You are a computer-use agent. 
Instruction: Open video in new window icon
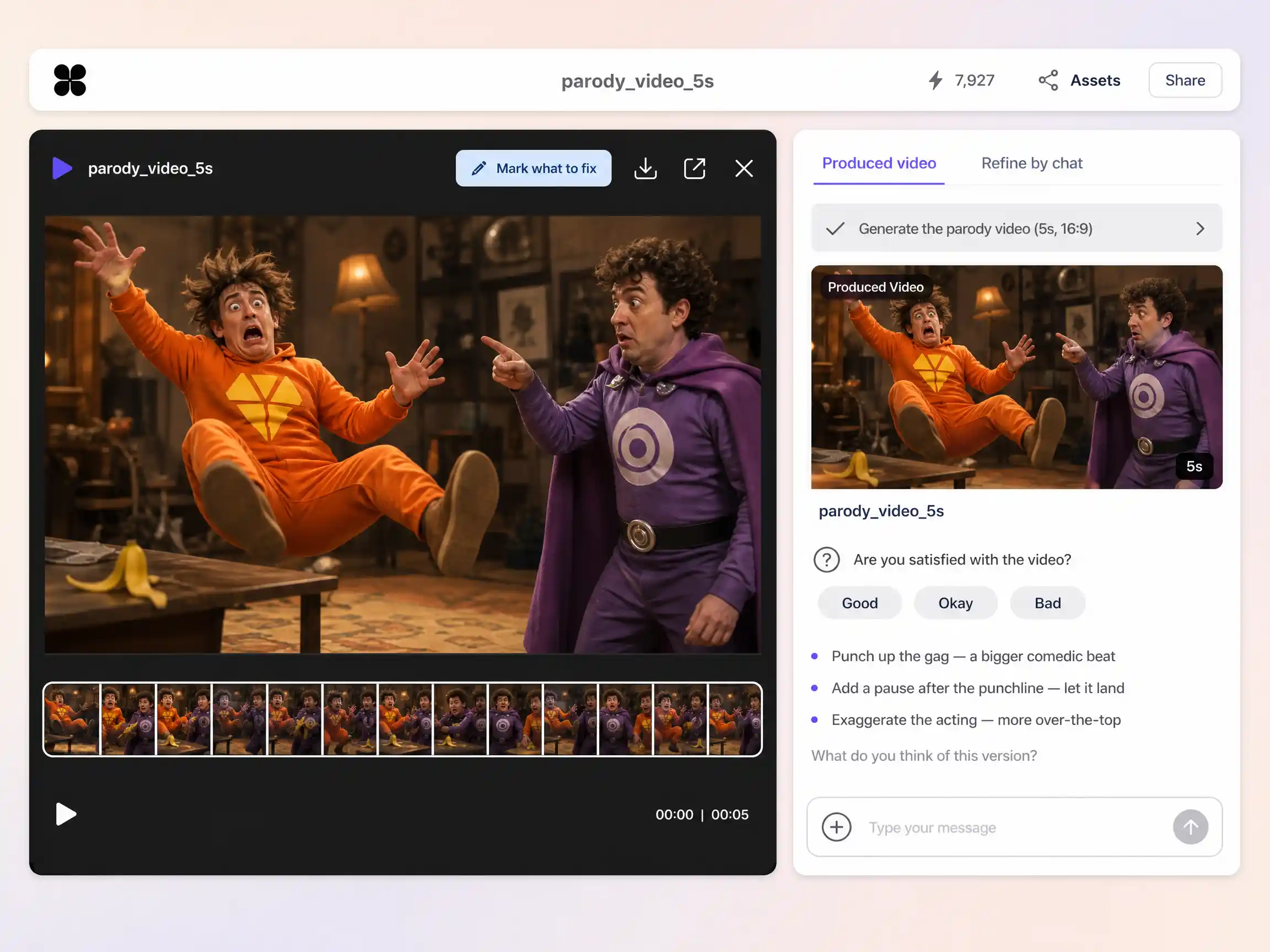(x=694, y=168)
